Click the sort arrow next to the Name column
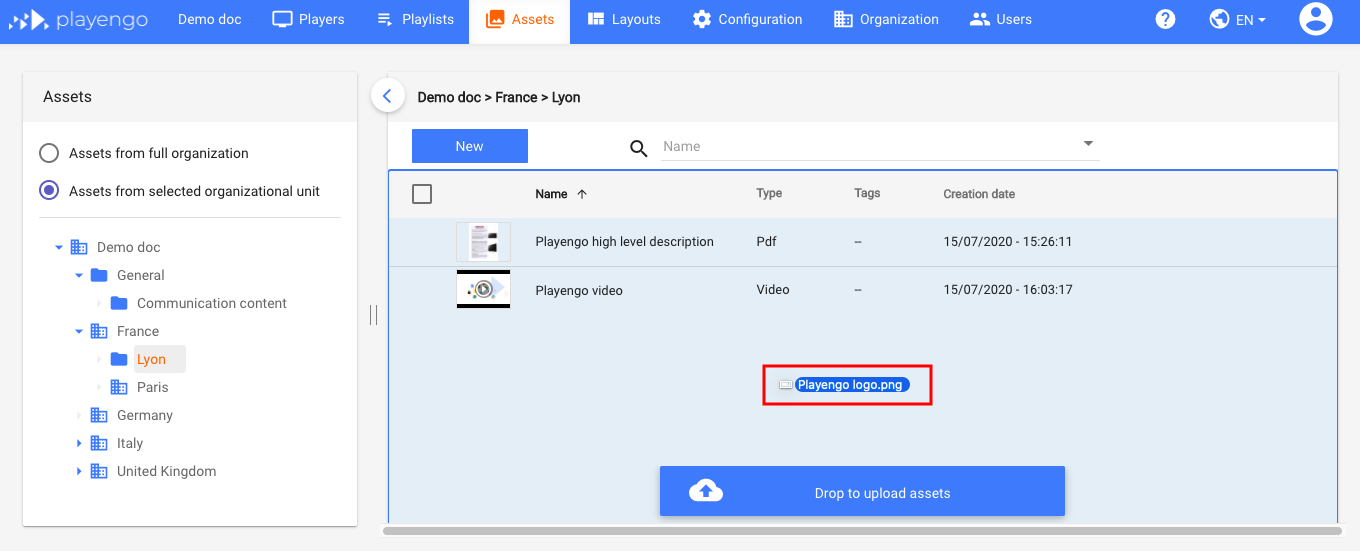This screenshot has height=551, width=1360. tap(582, 194)
